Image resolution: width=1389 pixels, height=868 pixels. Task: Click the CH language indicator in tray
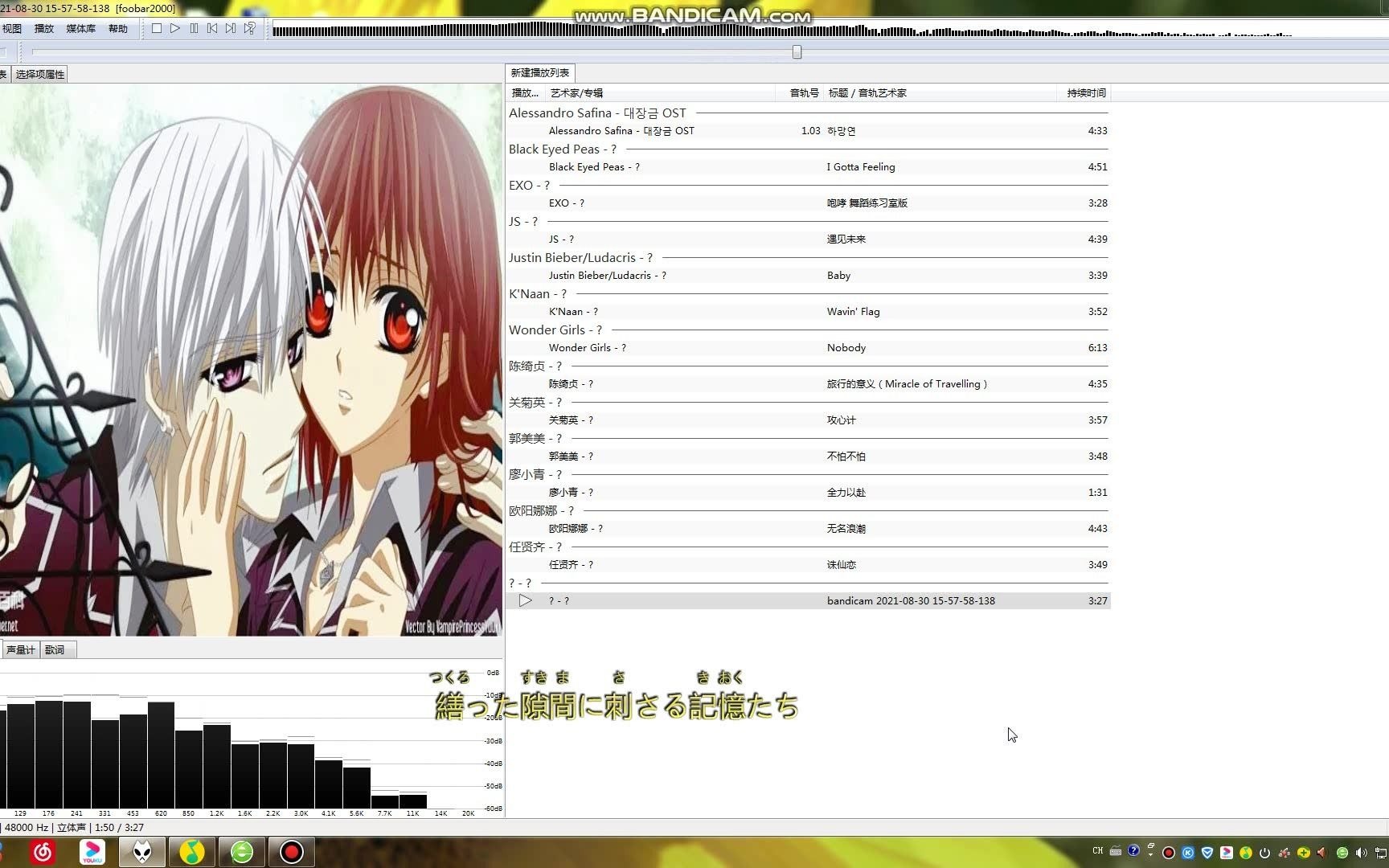pos(1098,851)
